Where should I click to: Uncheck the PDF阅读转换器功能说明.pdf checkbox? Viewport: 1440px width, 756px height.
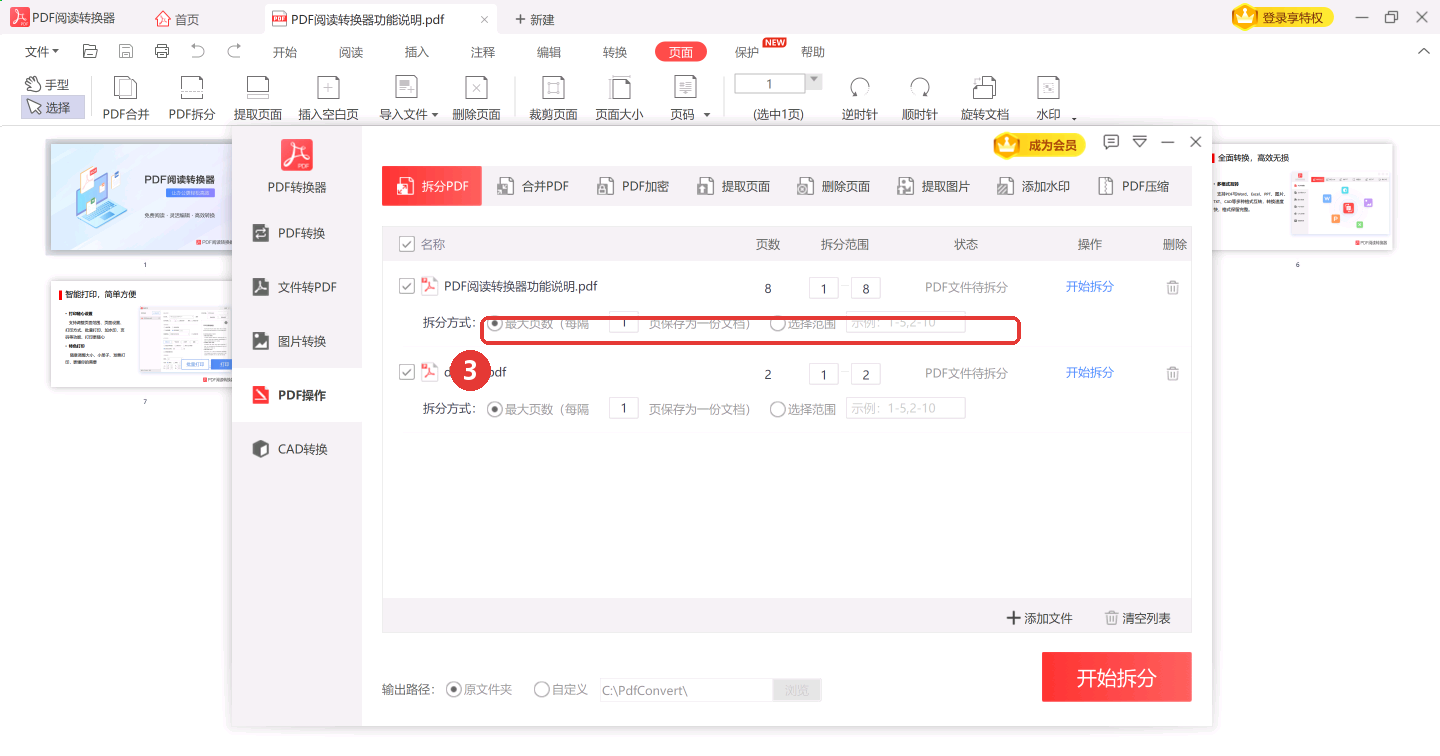407,286
